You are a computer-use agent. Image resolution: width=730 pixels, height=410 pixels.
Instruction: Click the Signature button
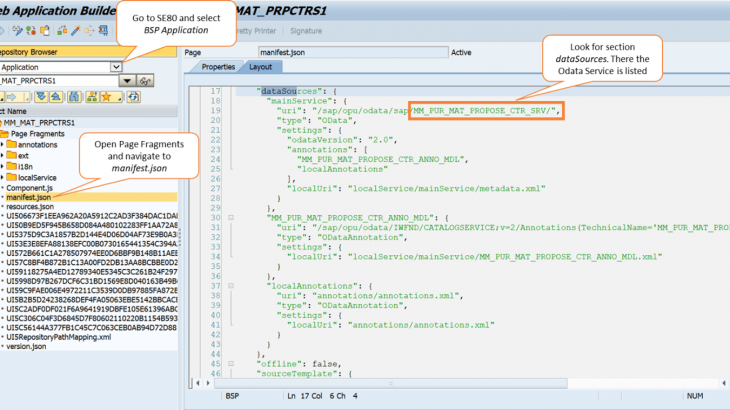click(306, 31)
